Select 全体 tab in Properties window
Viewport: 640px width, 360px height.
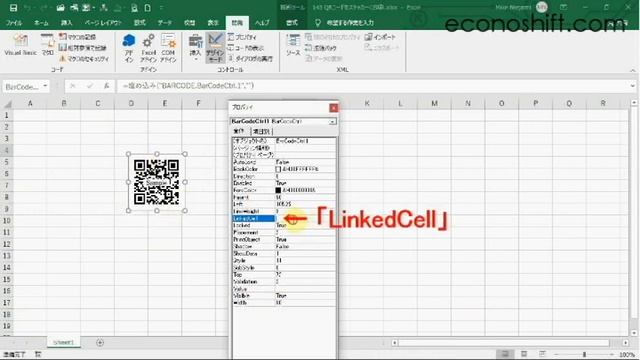239,131
